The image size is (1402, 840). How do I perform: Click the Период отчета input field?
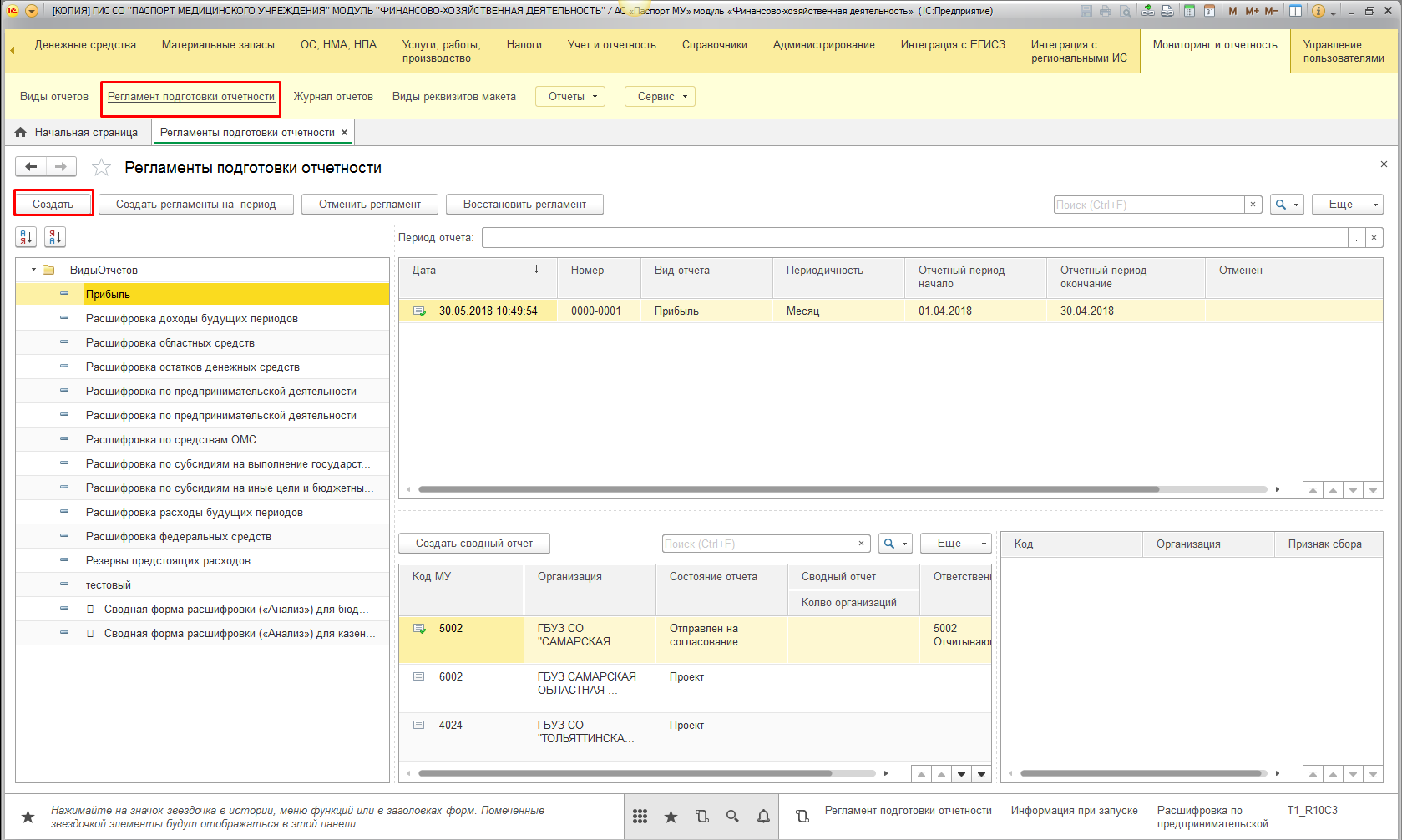point(914,238)
